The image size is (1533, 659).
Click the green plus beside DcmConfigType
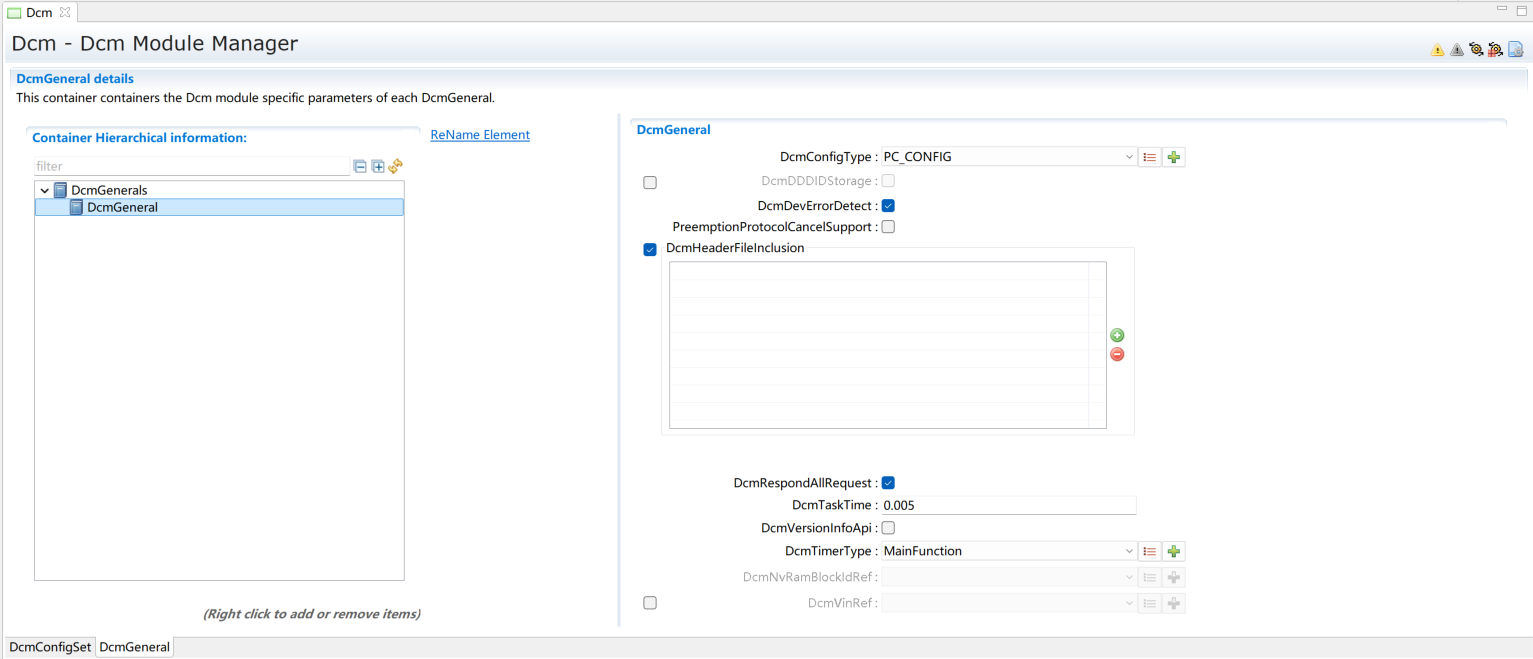pos(1174,157)
